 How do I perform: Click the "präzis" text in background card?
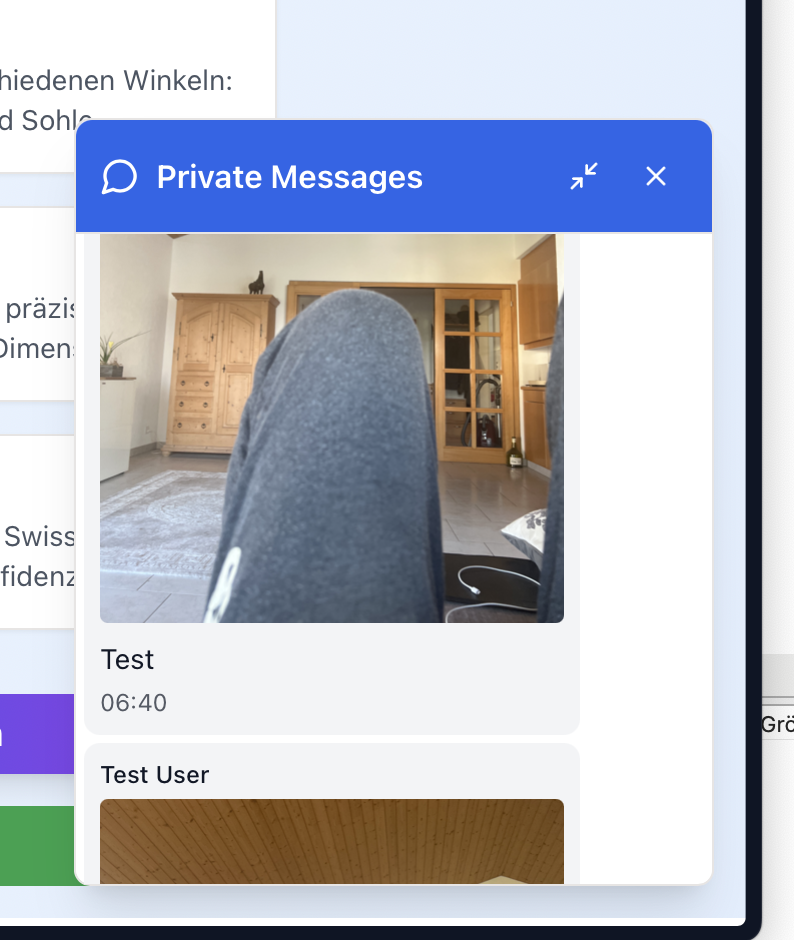[40, 309]
